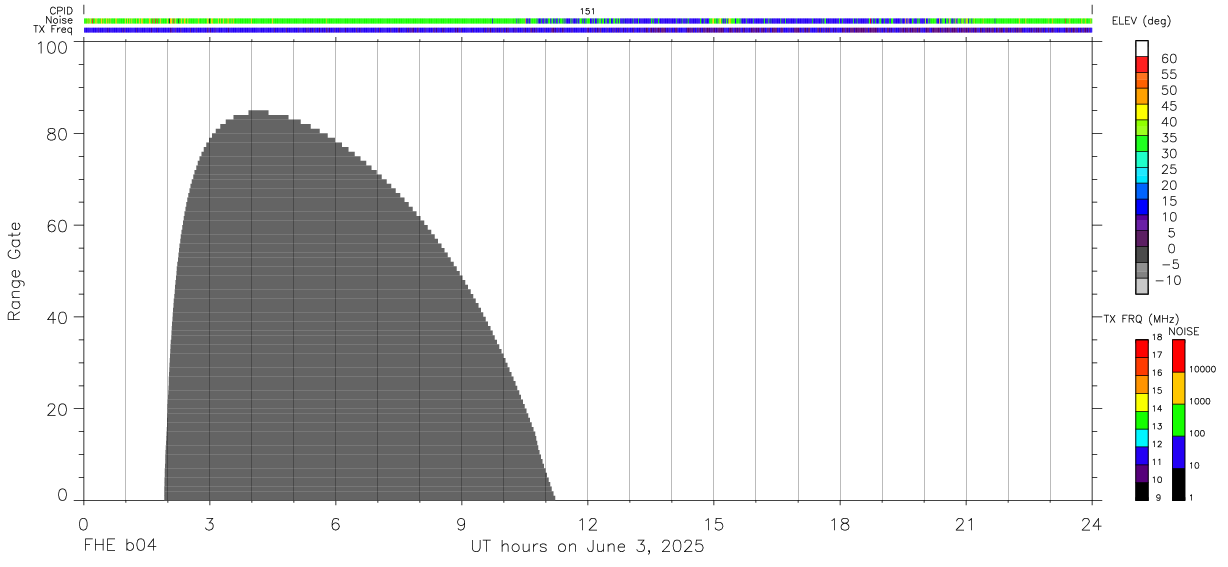
Task: Click the 12 MHz frequency label
Action: pos(1157,444)
